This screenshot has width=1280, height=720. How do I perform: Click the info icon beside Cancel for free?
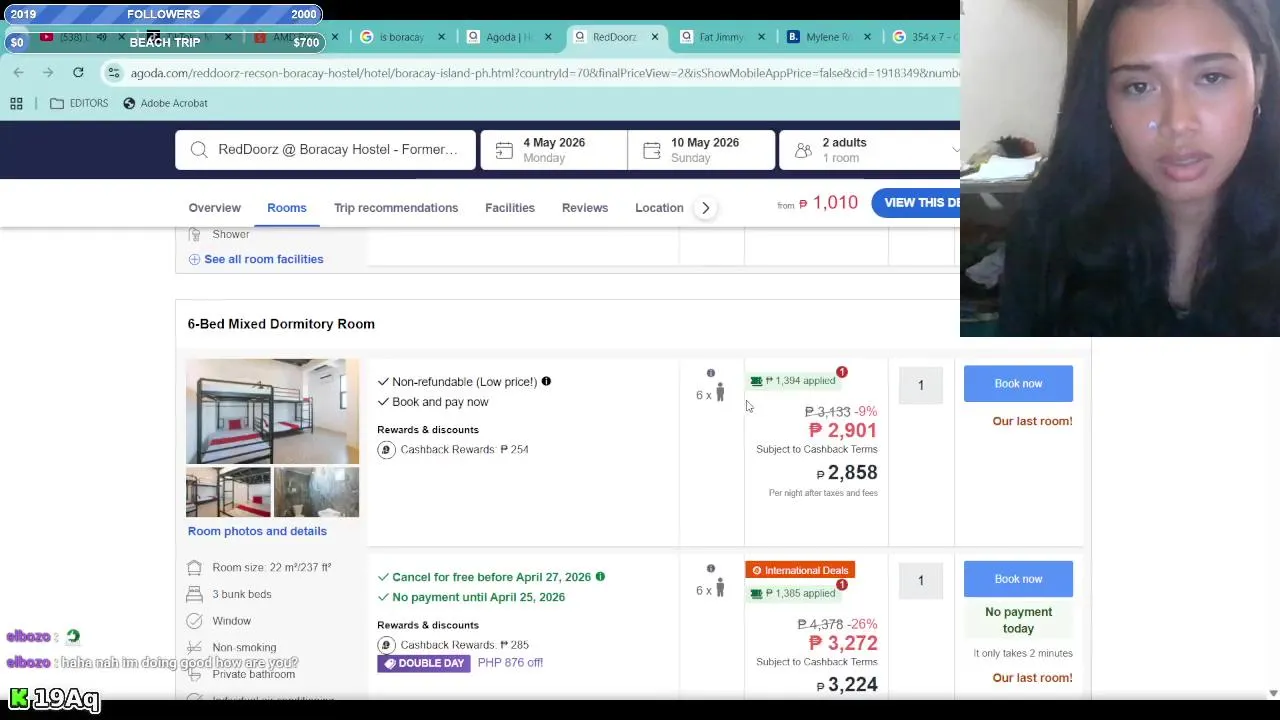(600, 577)
